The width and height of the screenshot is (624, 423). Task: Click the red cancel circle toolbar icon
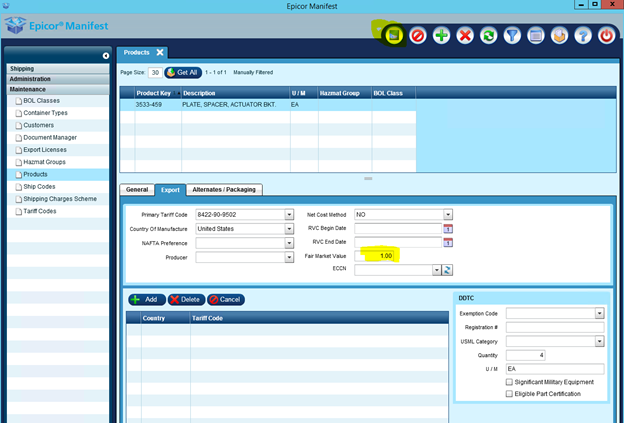point(417,36)
